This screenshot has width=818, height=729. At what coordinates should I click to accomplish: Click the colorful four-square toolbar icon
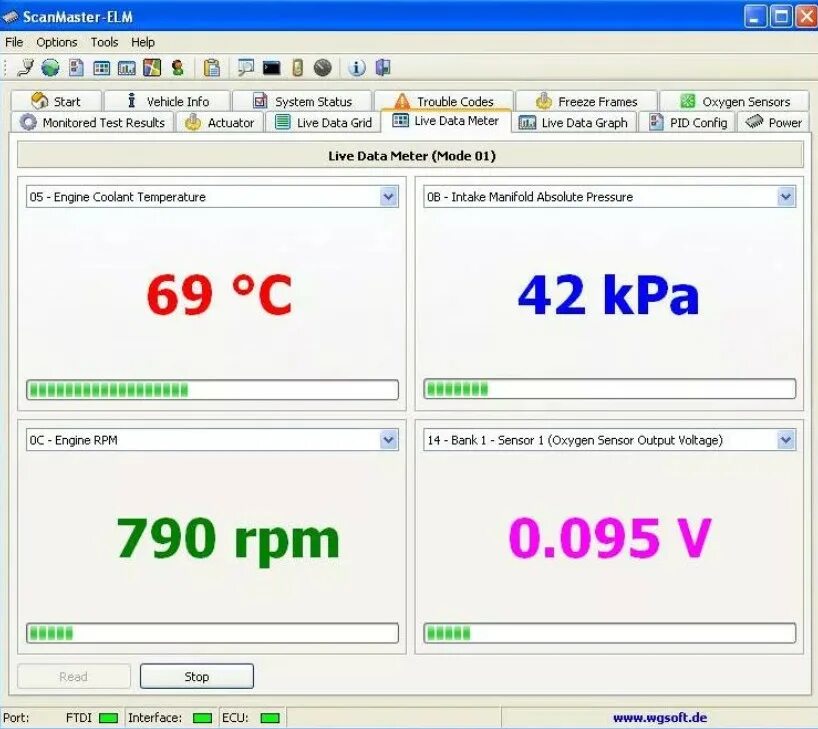[x=152, y=68]
